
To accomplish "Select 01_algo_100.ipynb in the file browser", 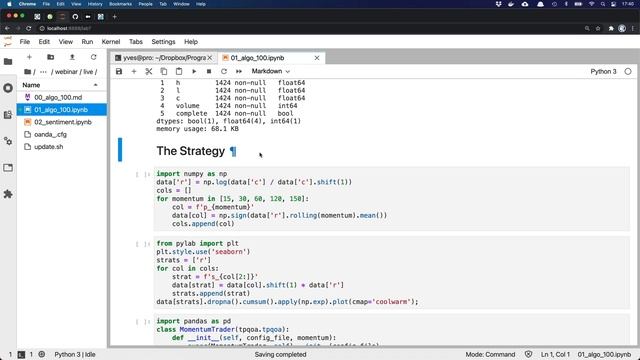I will (x=62, y=109).
